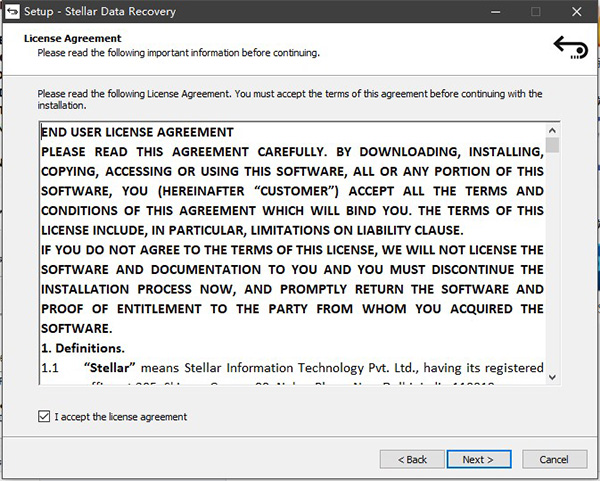Click the "END USER LICENSE AGREEMENT" heading
The image size is (600, 481).
pyautogui.click(x=137, y=132)
